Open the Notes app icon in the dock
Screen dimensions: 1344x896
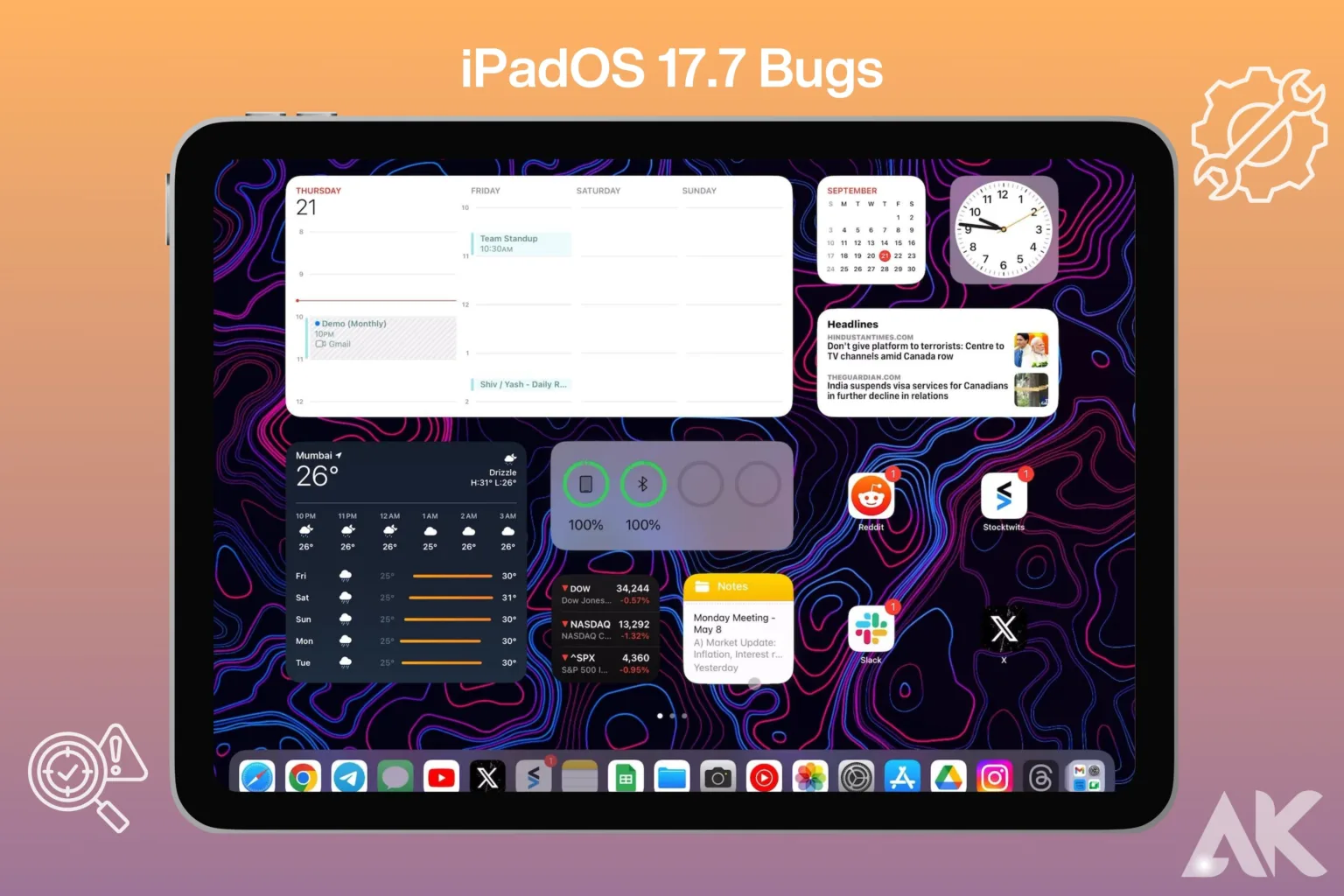click(579, 777)
